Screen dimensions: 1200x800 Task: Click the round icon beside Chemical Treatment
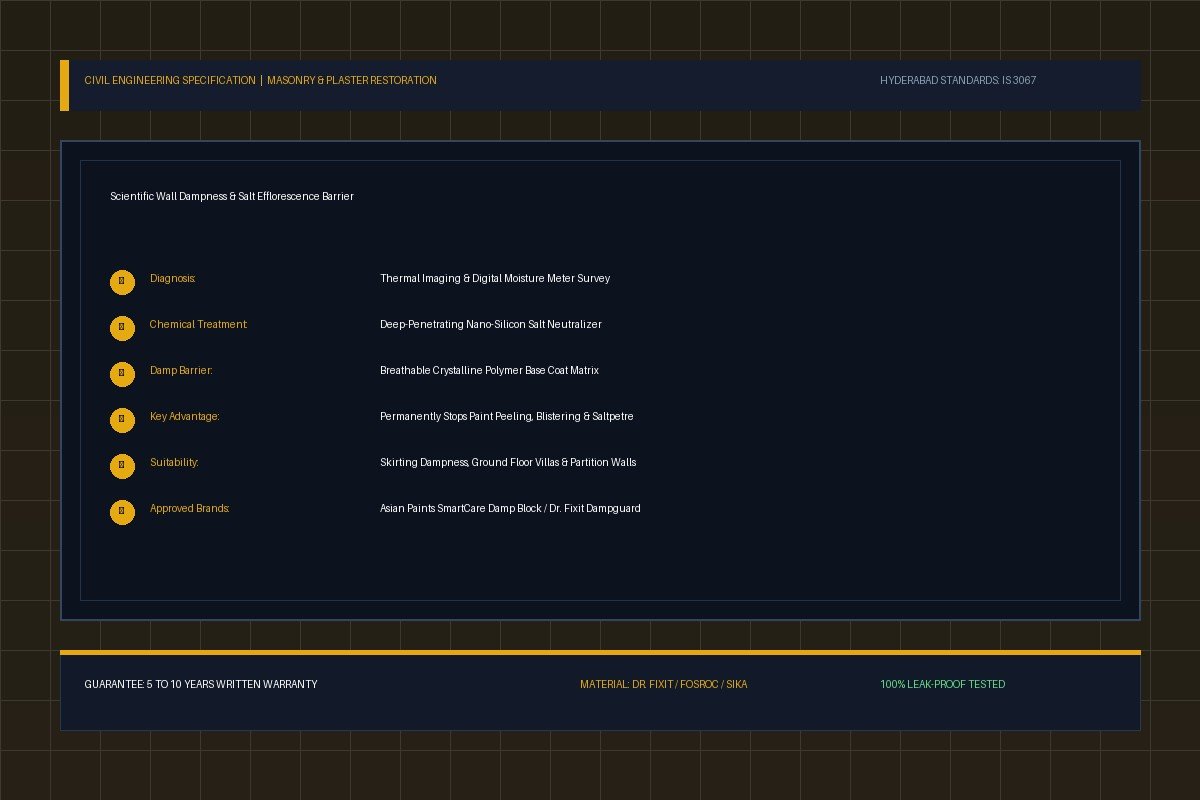tap(122, 328)
